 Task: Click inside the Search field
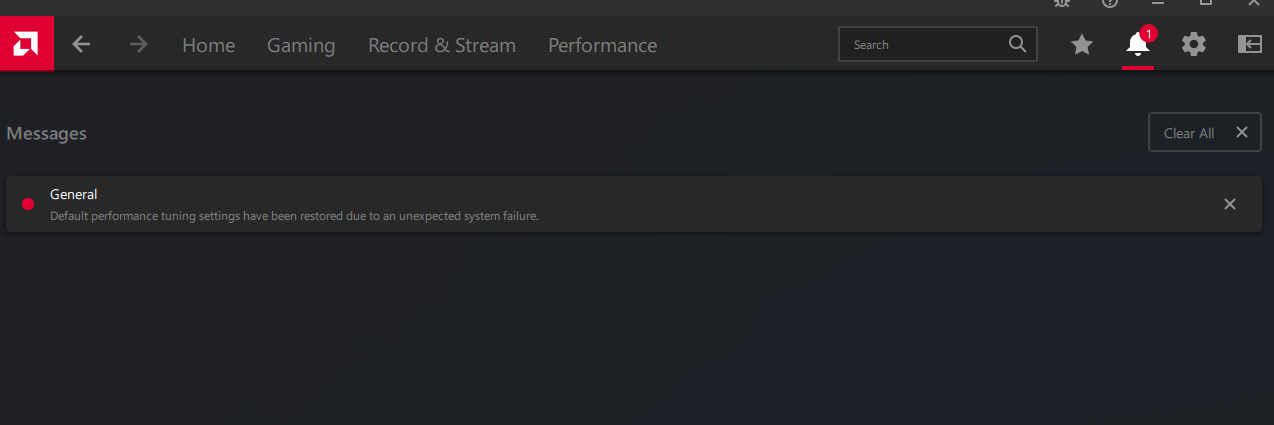click(938, 44)
